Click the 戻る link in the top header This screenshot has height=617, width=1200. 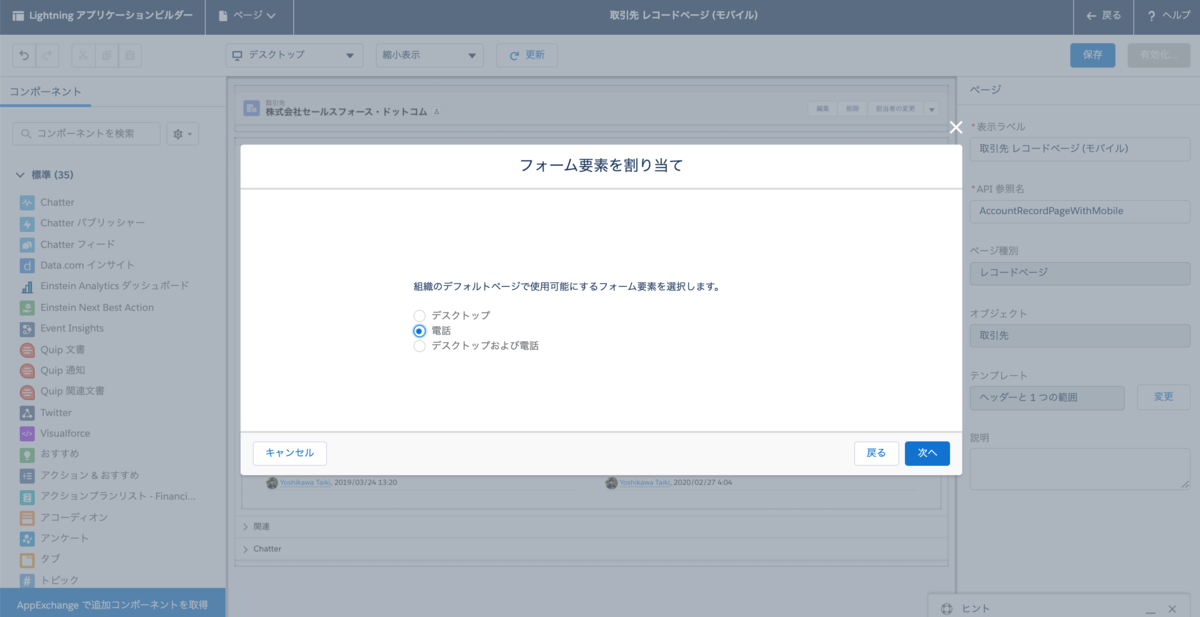pos(1104,16)
